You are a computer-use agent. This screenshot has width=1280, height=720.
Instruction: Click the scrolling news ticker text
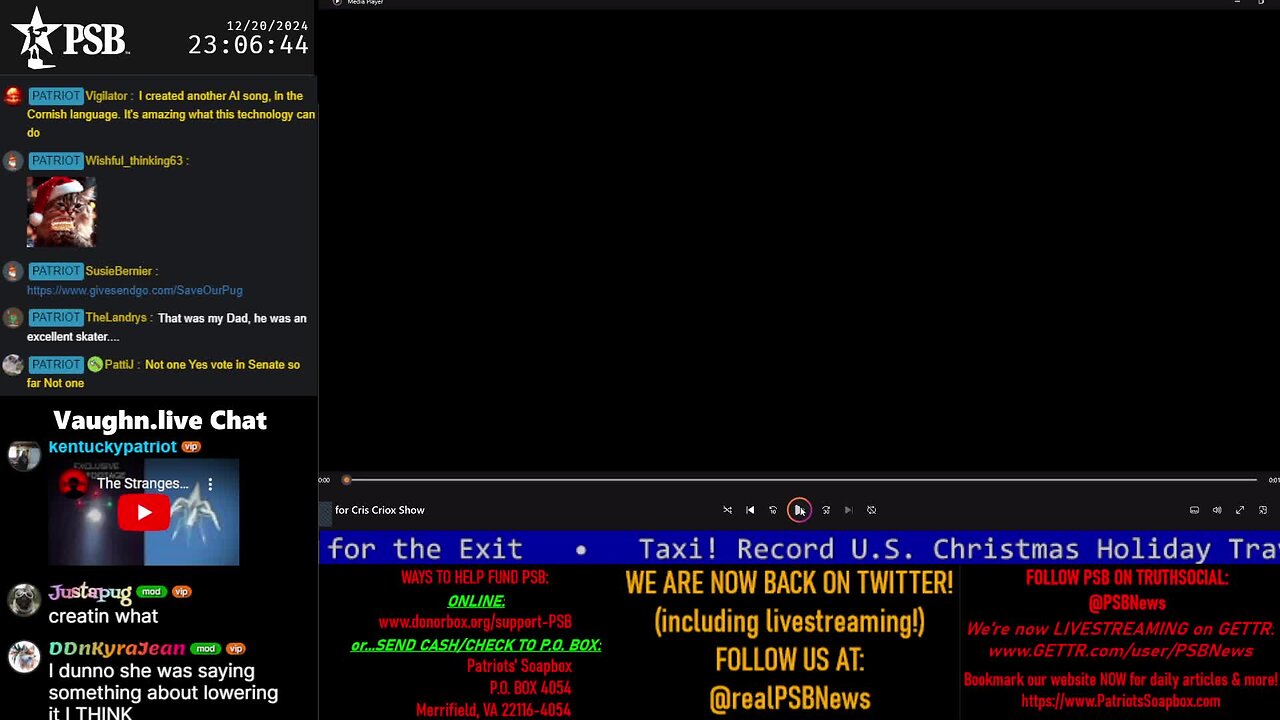coord(799,549)
